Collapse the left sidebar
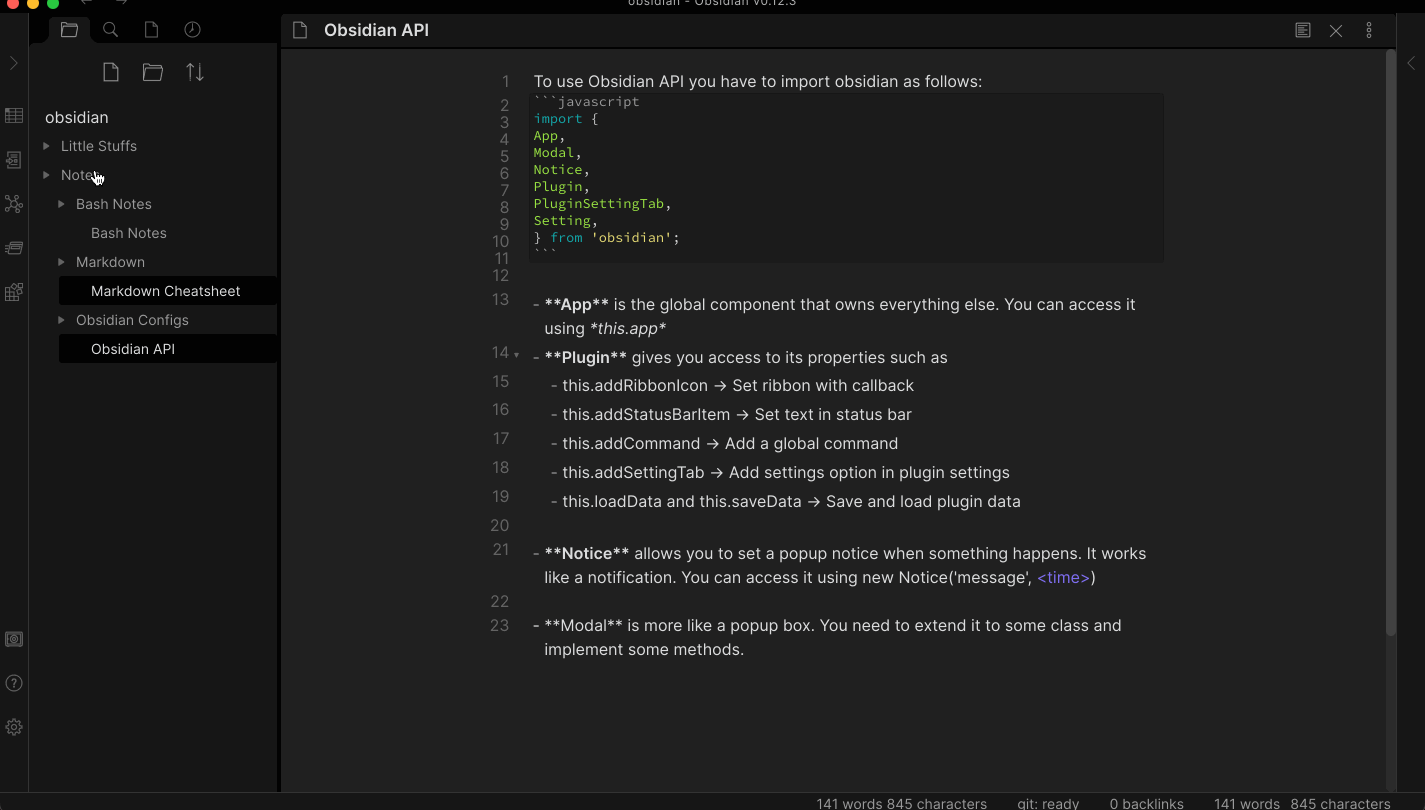This screenshot has height=810, width=1425. click(14, 62)
